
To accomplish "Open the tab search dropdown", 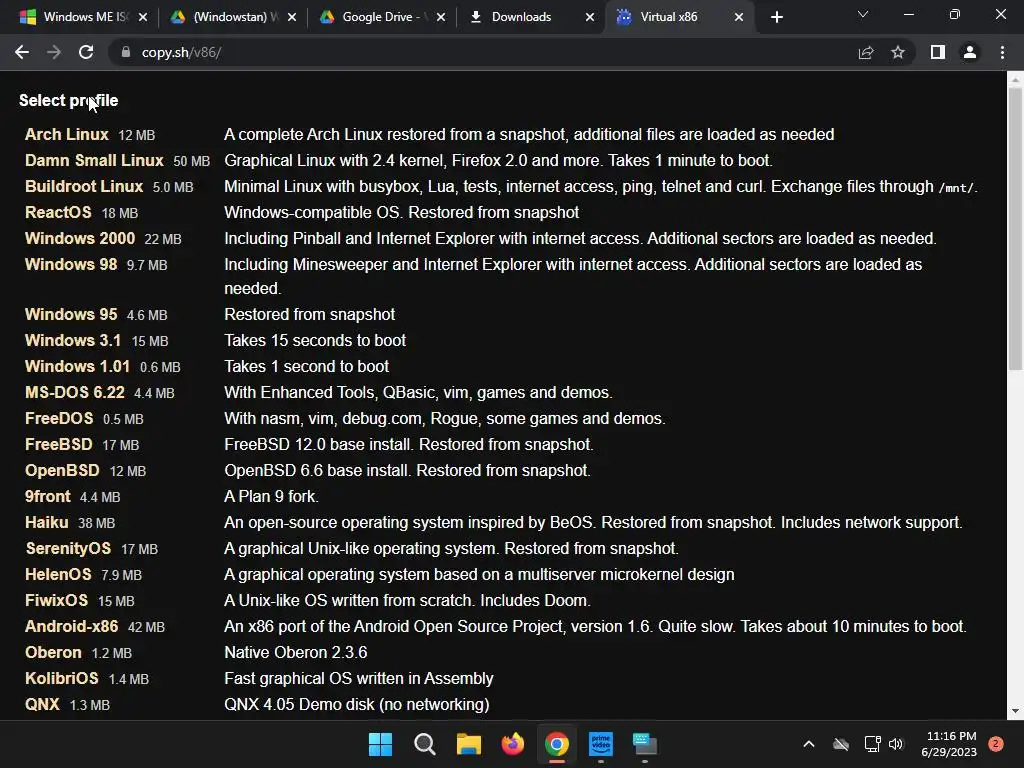I will [x=863, y=14].
